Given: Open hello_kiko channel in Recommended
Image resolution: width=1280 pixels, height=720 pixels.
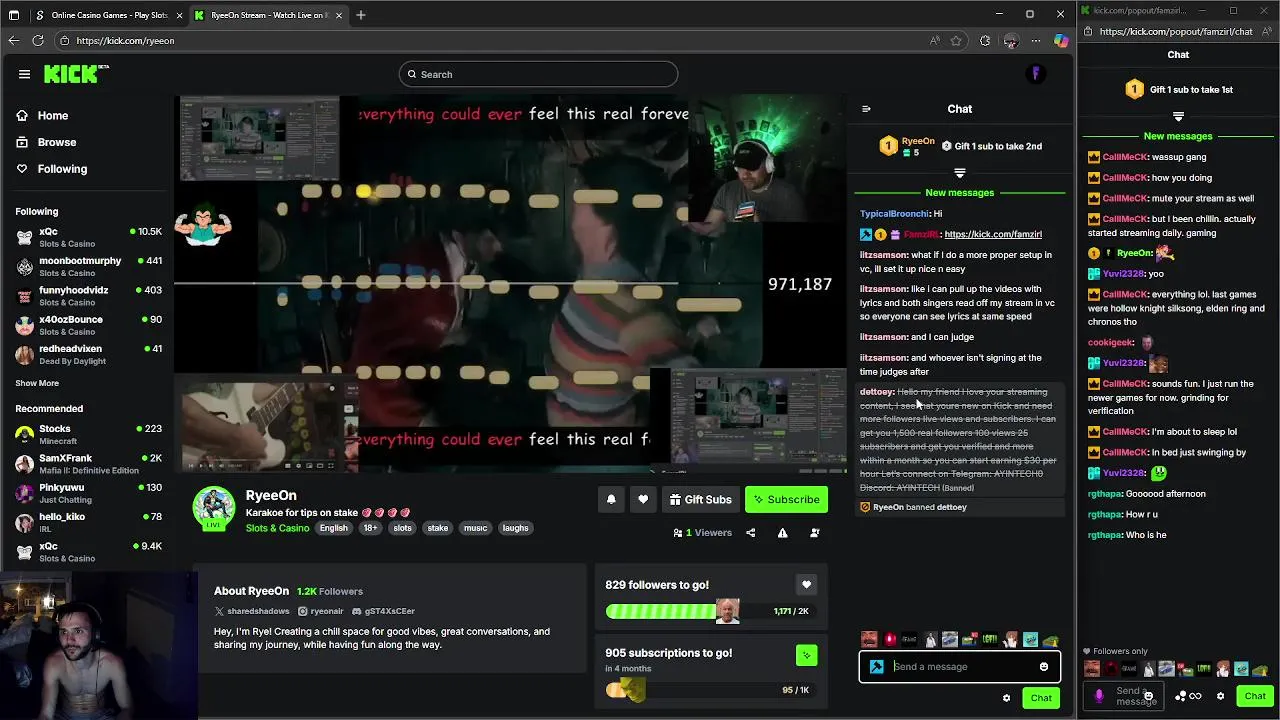Looking at the screenshot, I should [x=89, y=522].
